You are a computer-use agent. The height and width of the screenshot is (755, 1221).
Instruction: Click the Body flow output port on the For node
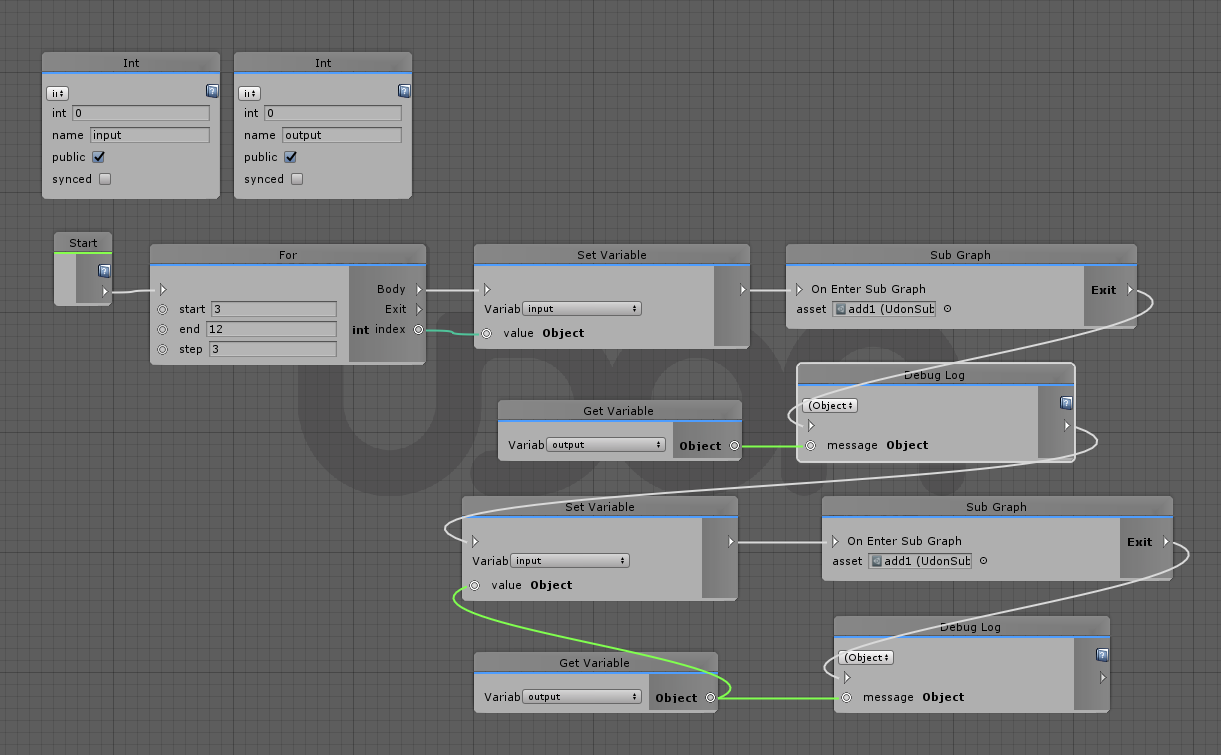pos(419,289)
